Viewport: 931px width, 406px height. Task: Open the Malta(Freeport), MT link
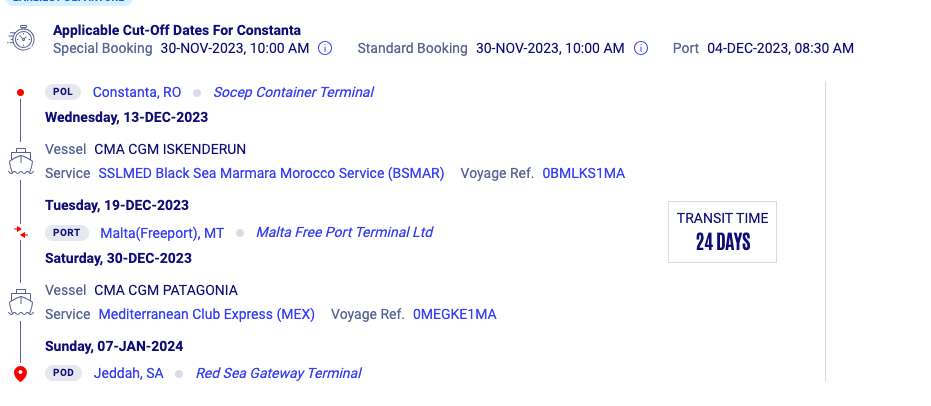tap(162, 233)
